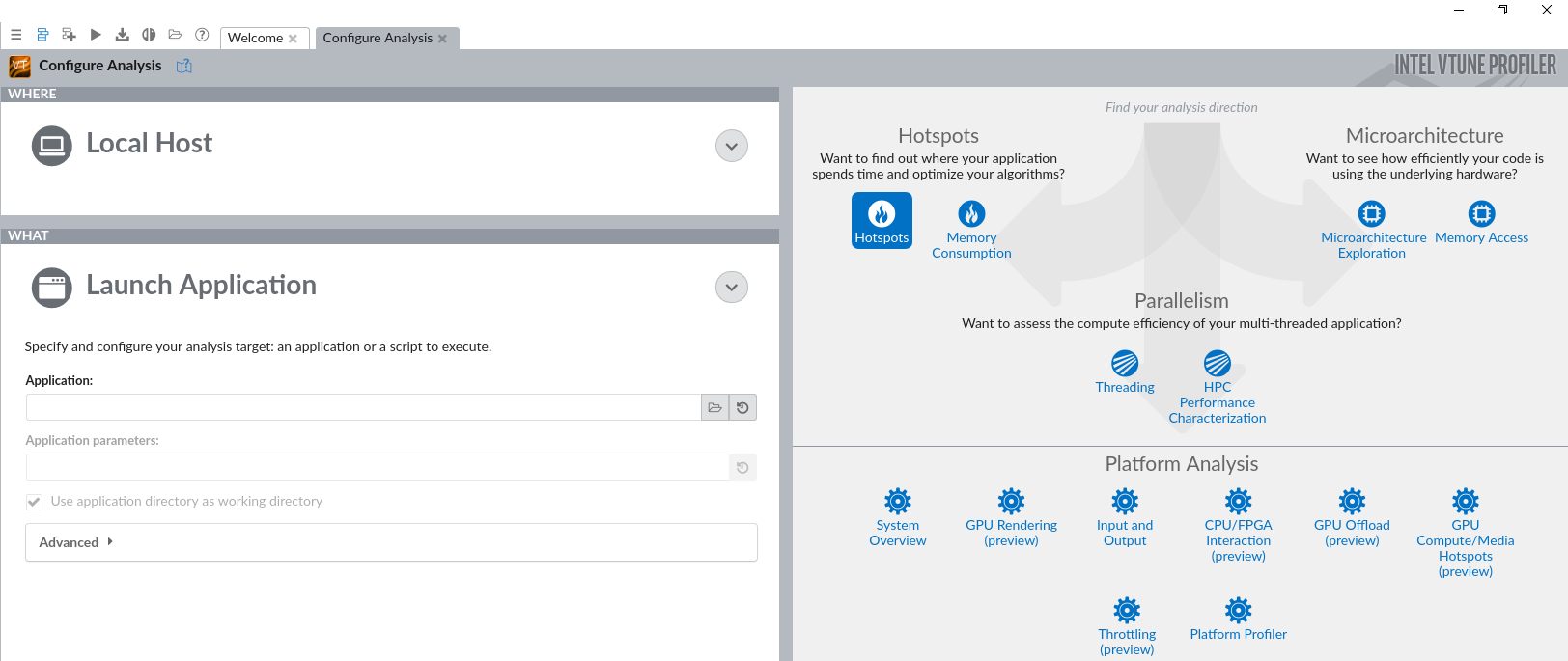Click the Parallelism heading
Viewport: 1568px width, 661px height.
pyautogui.click(x=1182, y=301)
